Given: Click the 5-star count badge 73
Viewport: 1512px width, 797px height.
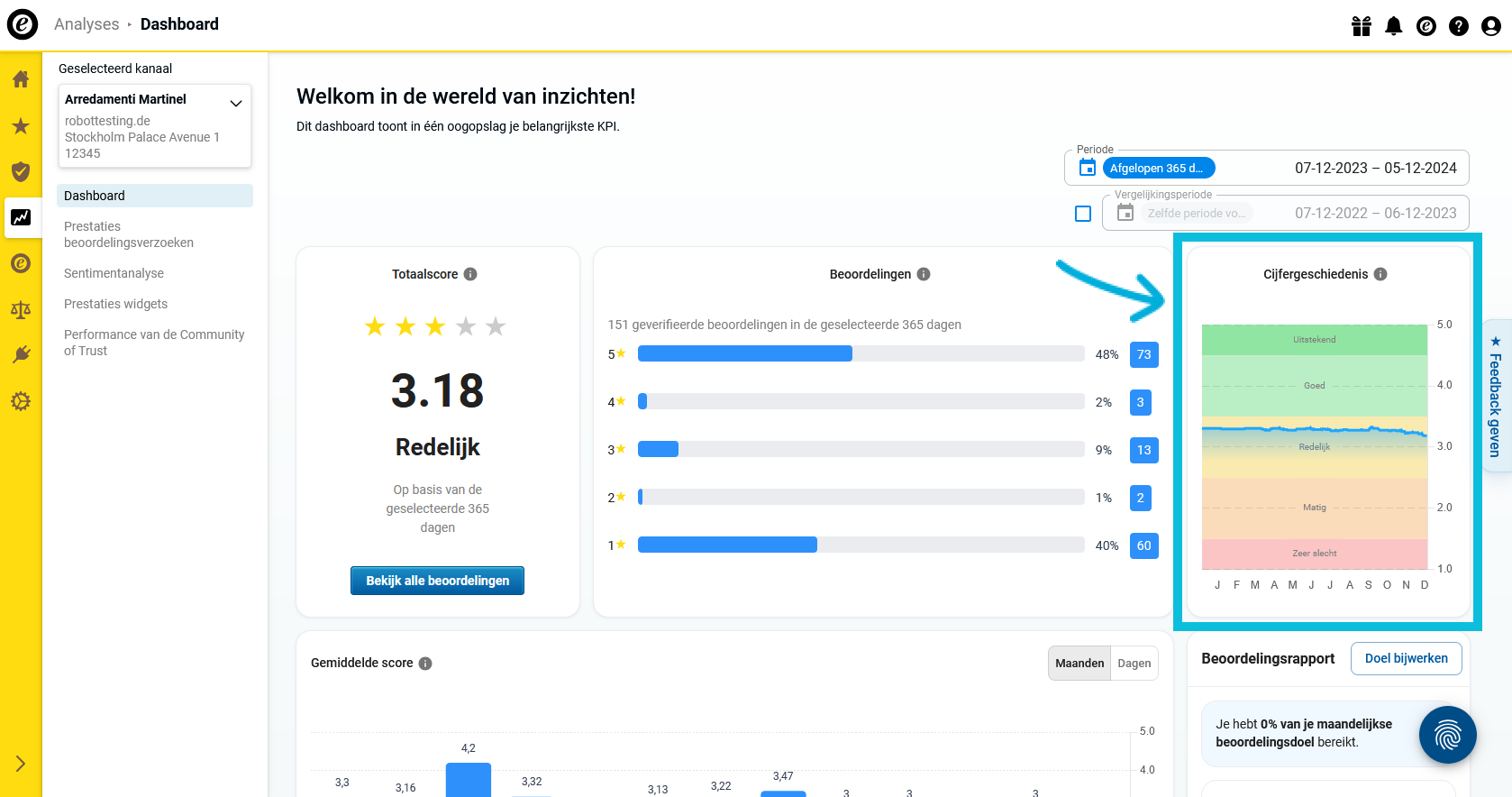Looking at the screenshot, I should (1144, 354).
